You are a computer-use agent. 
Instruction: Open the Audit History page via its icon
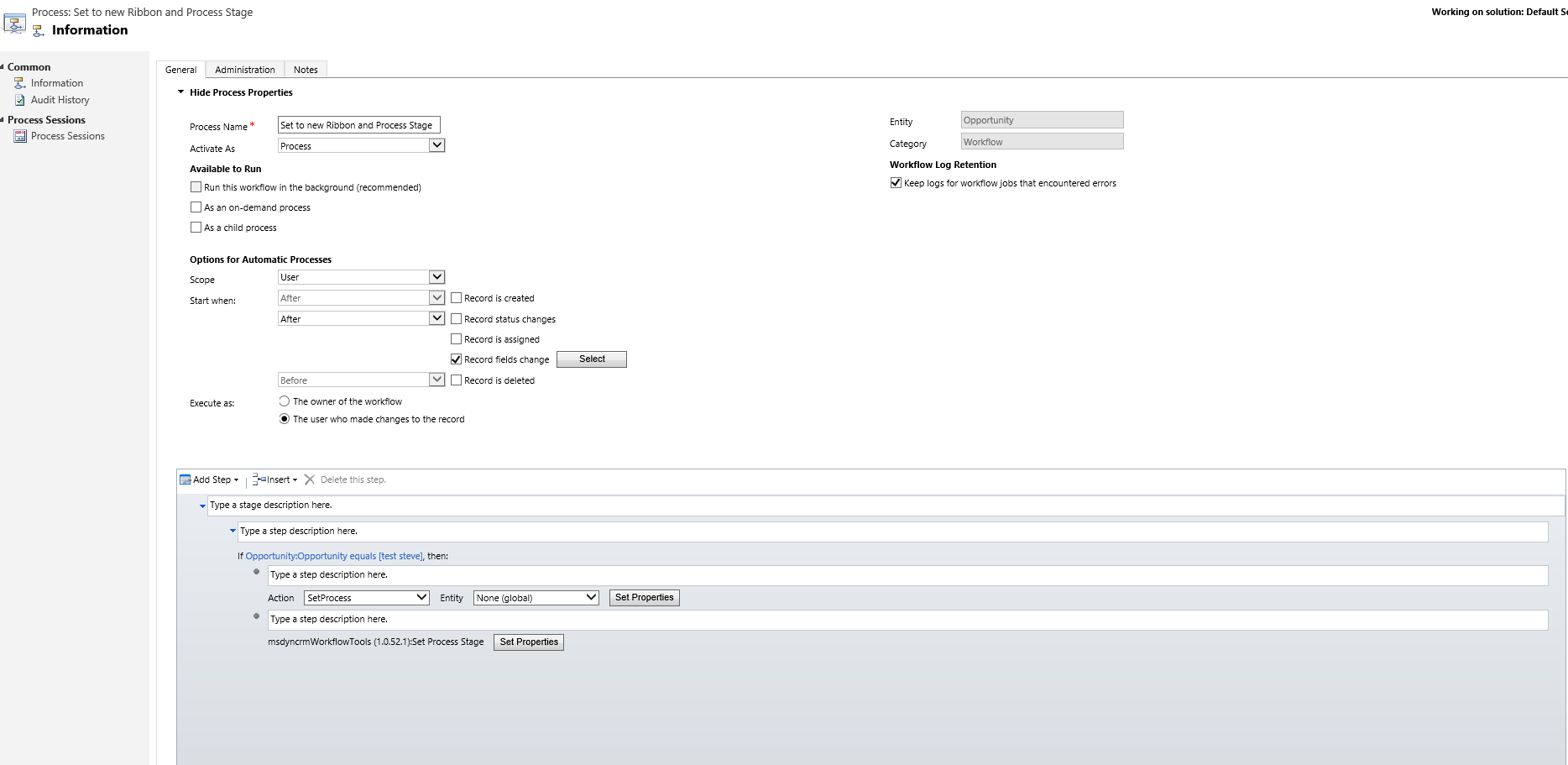tap(21, 99)
